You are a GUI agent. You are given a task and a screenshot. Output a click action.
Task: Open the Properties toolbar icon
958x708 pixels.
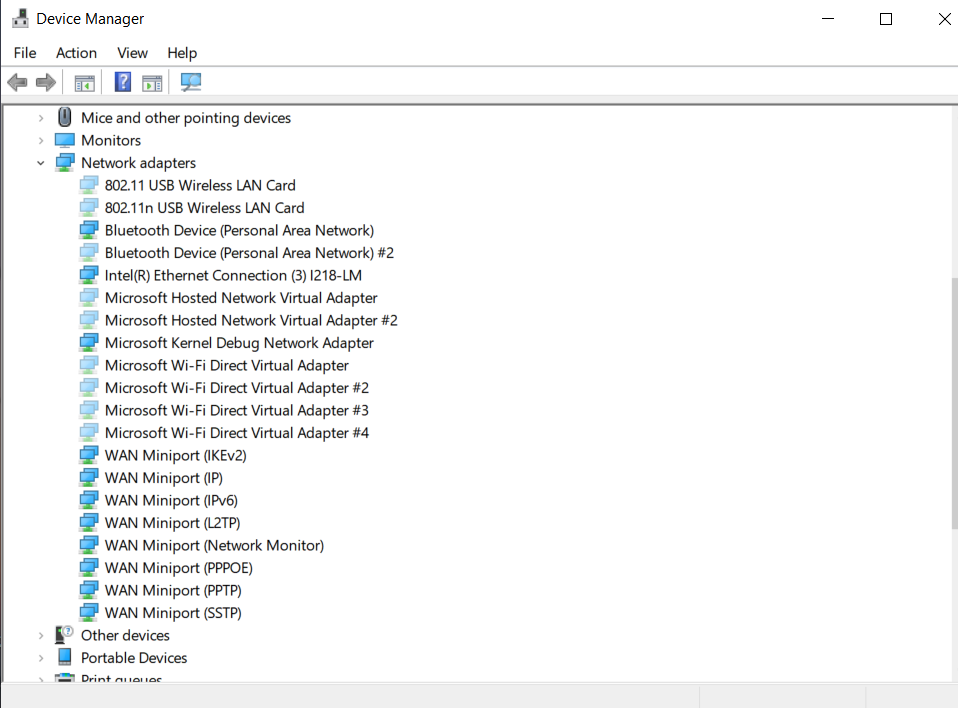point(152,81)
